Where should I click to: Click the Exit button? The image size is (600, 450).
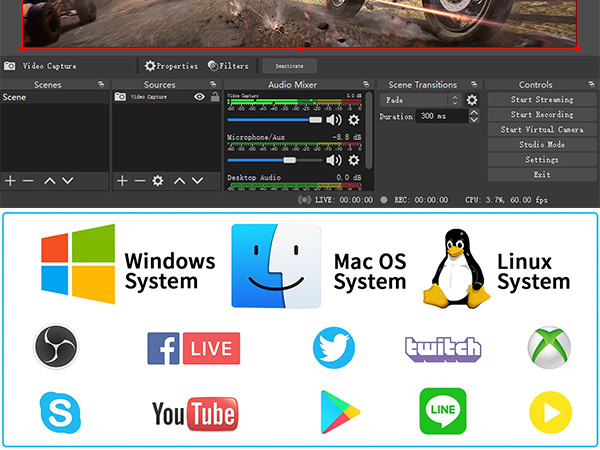[x=542, y=174]
